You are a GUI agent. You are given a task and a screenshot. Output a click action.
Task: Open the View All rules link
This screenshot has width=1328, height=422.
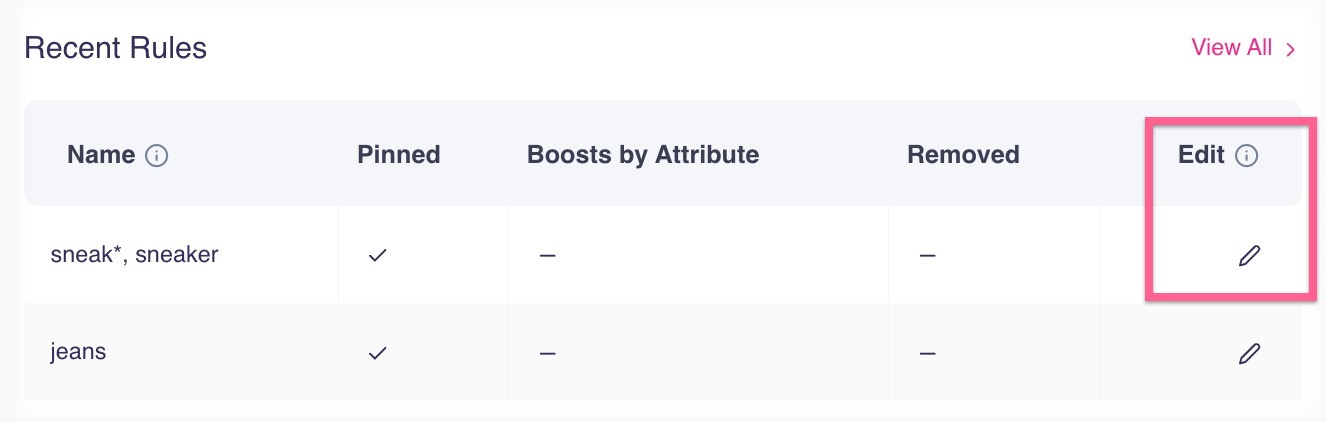[1231, 48]
